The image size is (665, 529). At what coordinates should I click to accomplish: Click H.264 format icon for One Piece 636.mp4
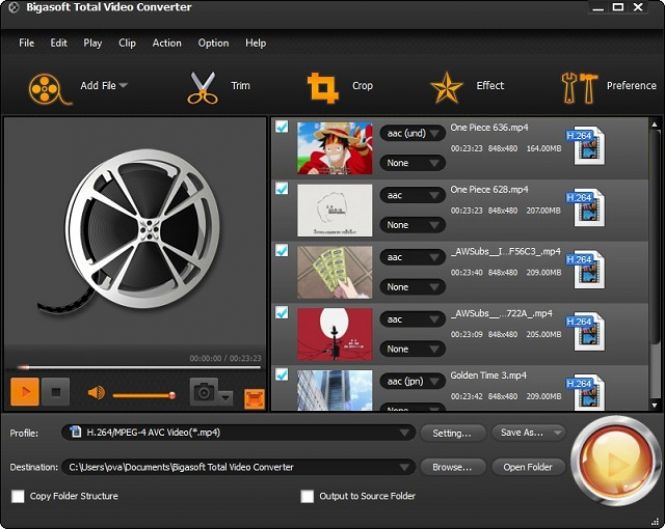(x=586, y=146)
